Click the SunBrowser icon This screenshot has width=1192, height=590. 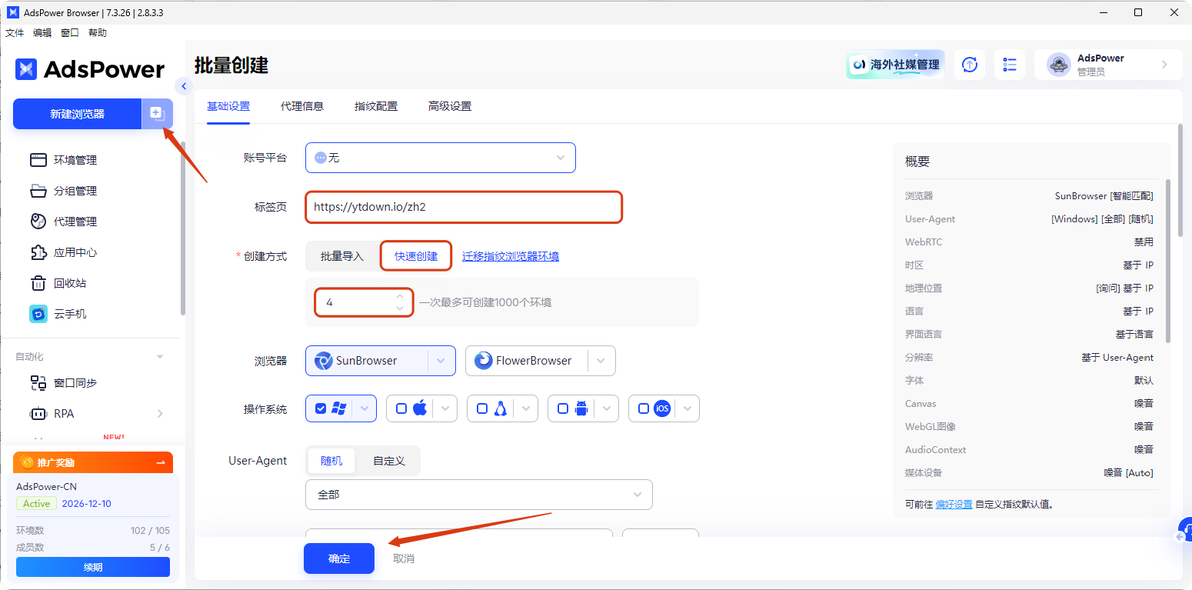coord(323,360)
